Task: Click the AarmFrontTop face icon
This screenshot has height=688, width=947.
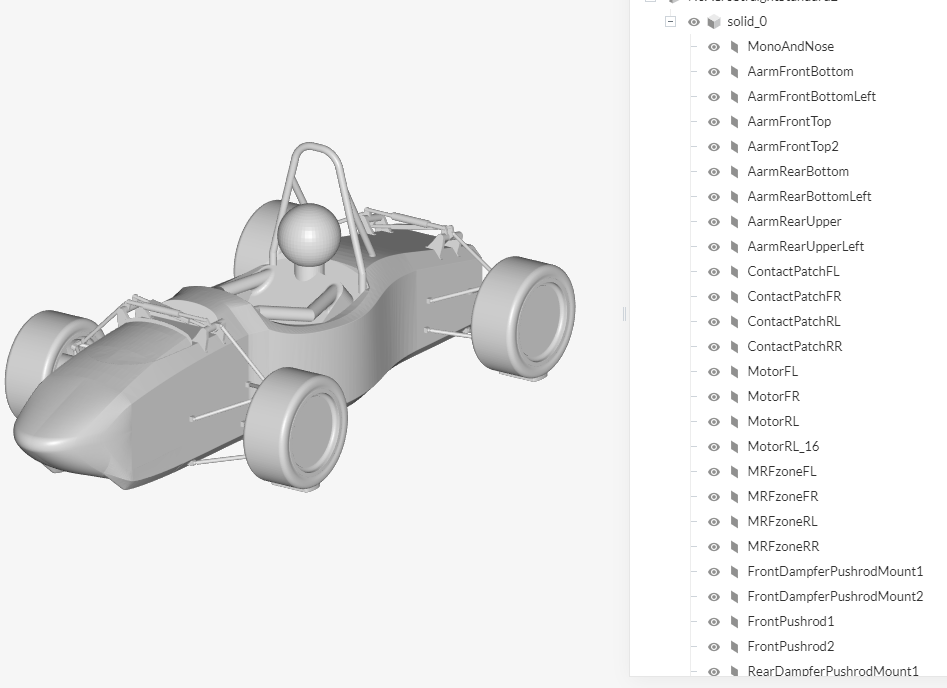Action: (734, 122)
